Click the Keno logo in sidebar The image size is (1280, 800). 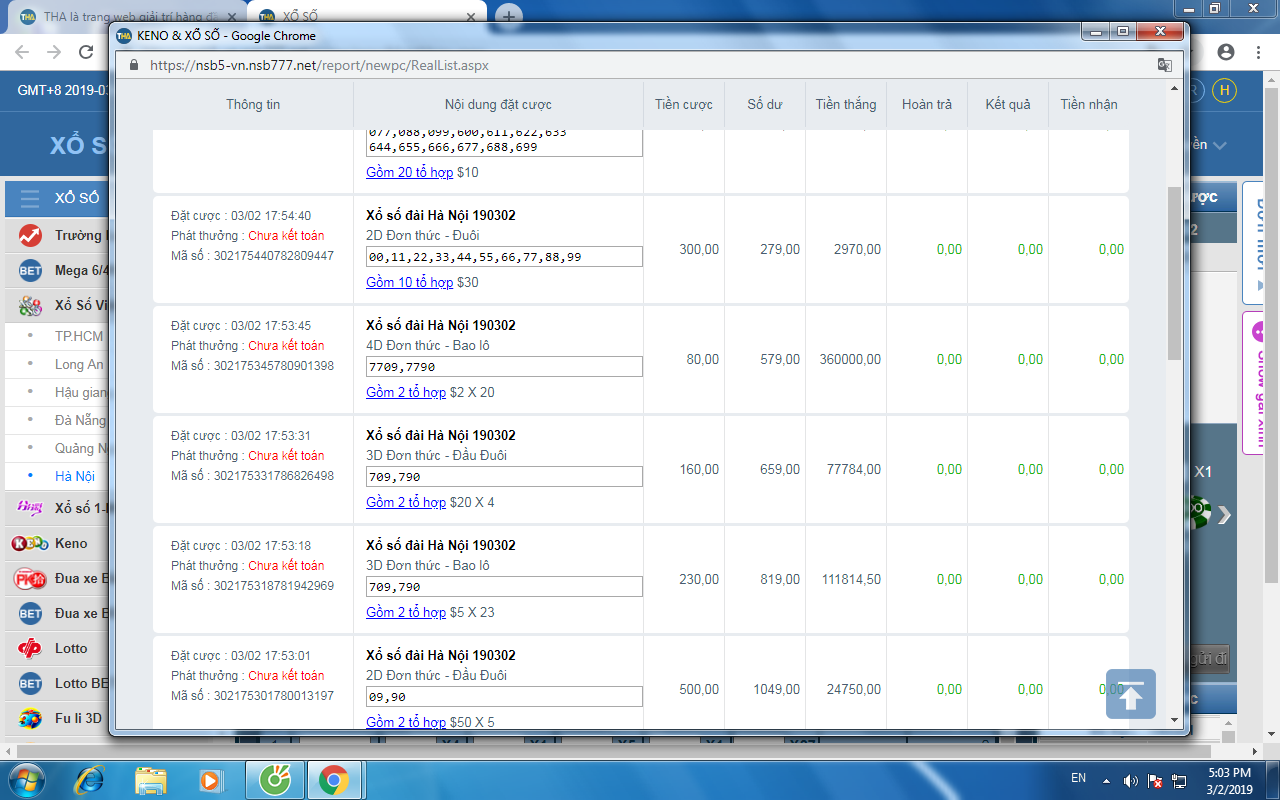click(x=30, y=544)
